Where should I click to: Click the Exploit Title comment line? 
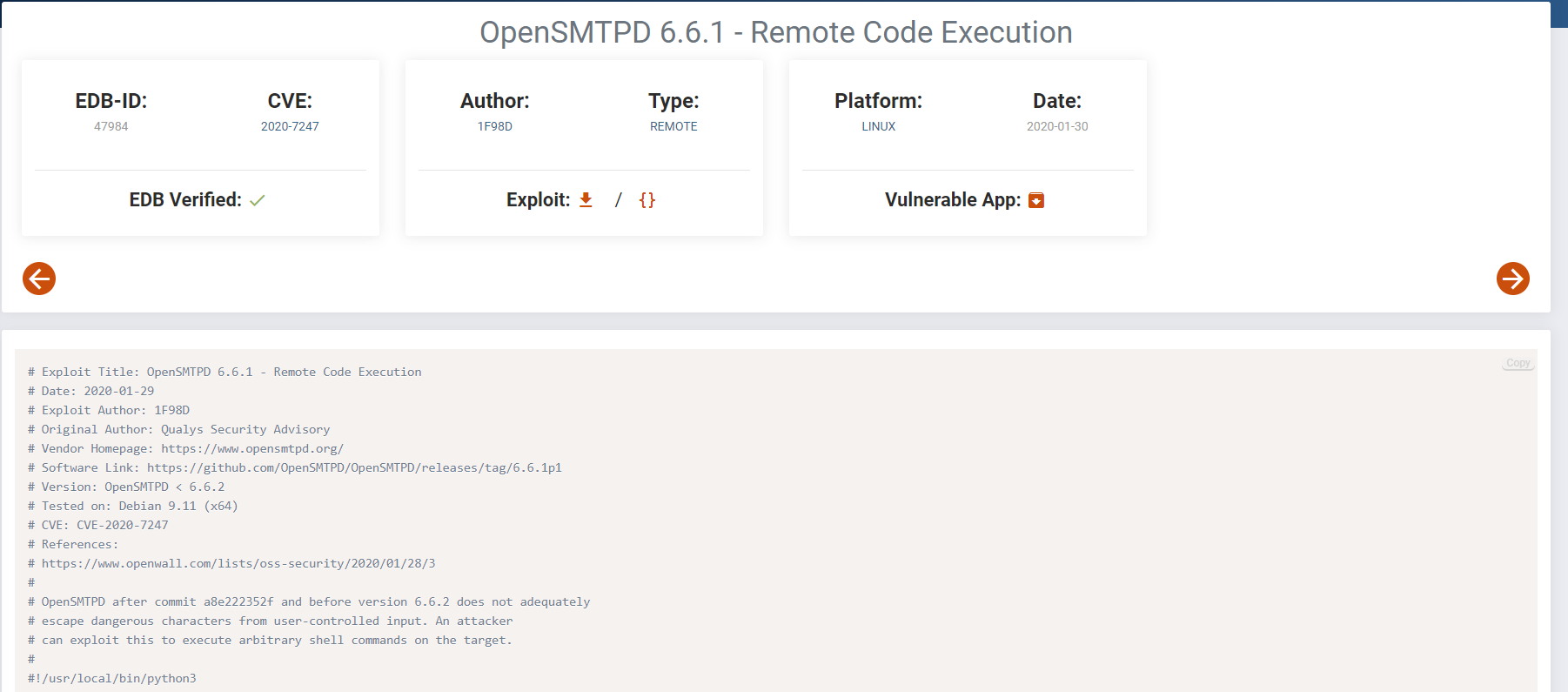[x=224, y=372]
